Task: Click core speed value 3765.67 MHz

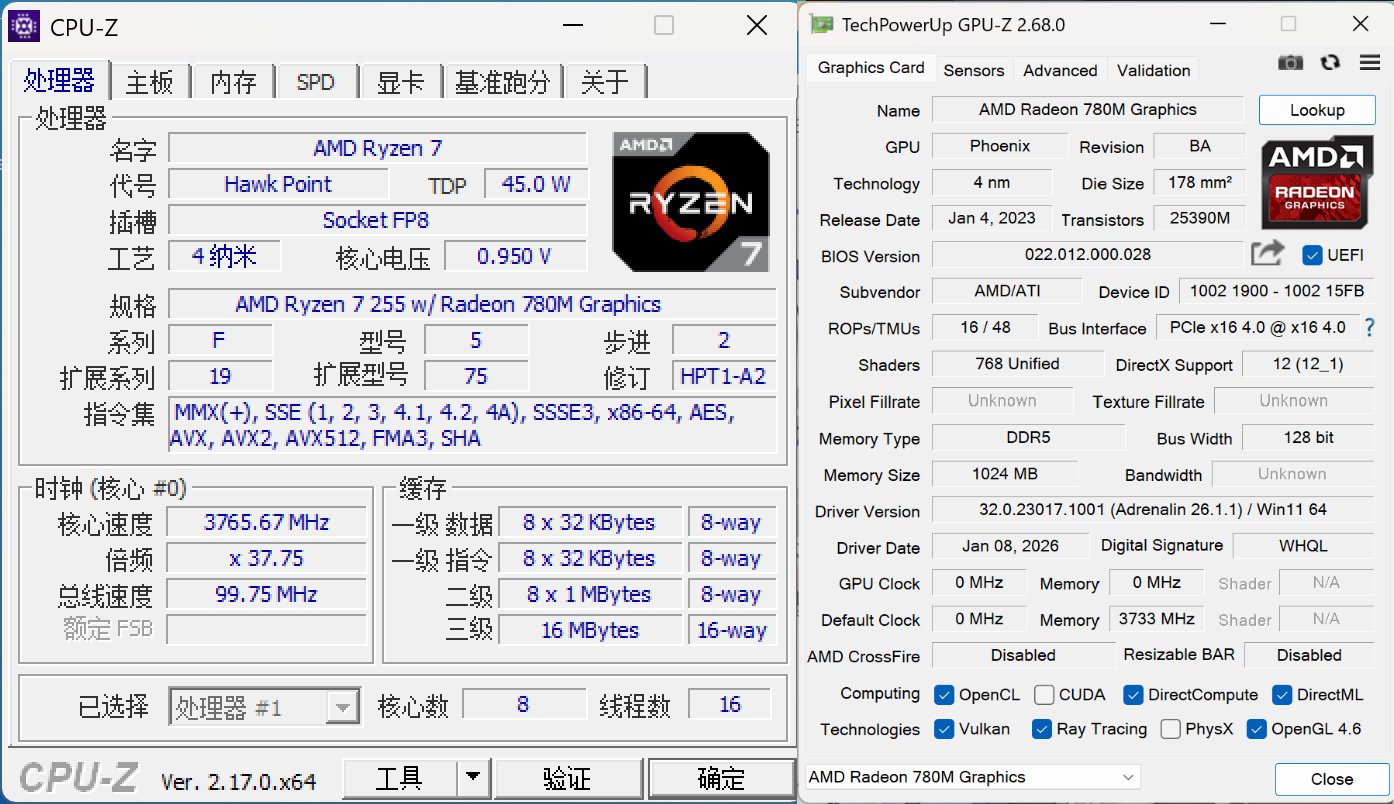Action: [x=266, y=522]
